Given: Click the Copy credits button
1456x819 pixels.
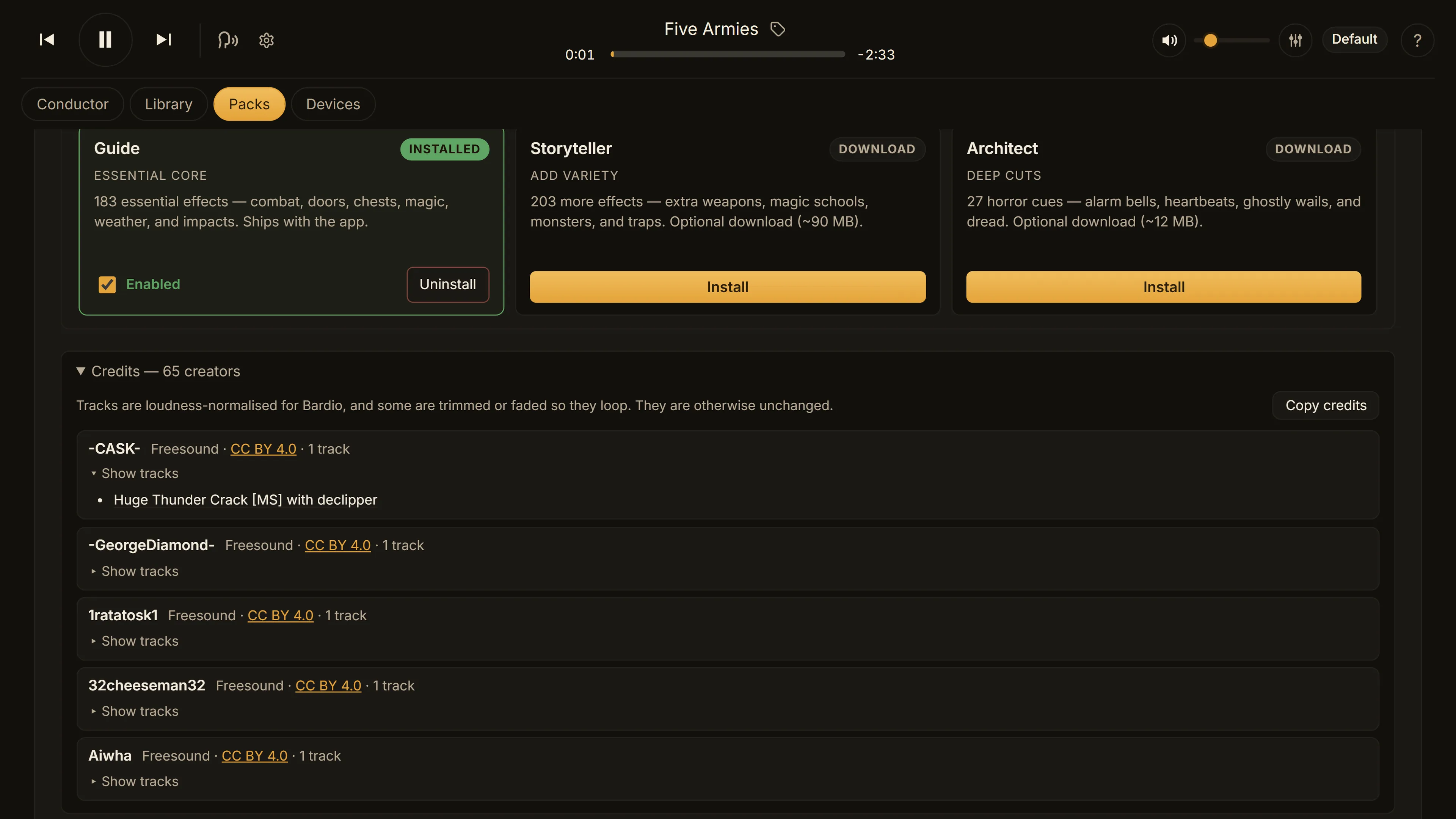Looking at the screenshot, I should pyautogui.click(x=1326, y=405).
